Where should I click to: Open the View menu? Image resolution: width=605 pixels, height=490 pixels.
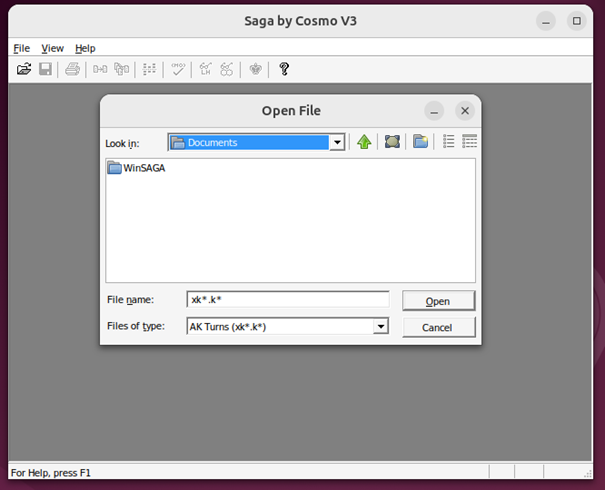(52, 48)
